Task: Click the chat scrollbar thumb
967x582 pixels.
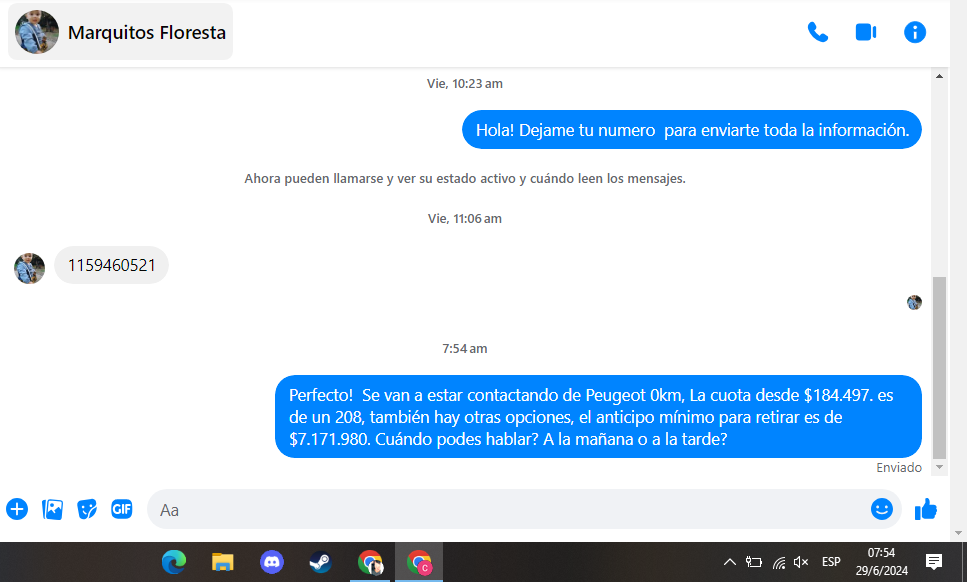Action: (939, 367)
